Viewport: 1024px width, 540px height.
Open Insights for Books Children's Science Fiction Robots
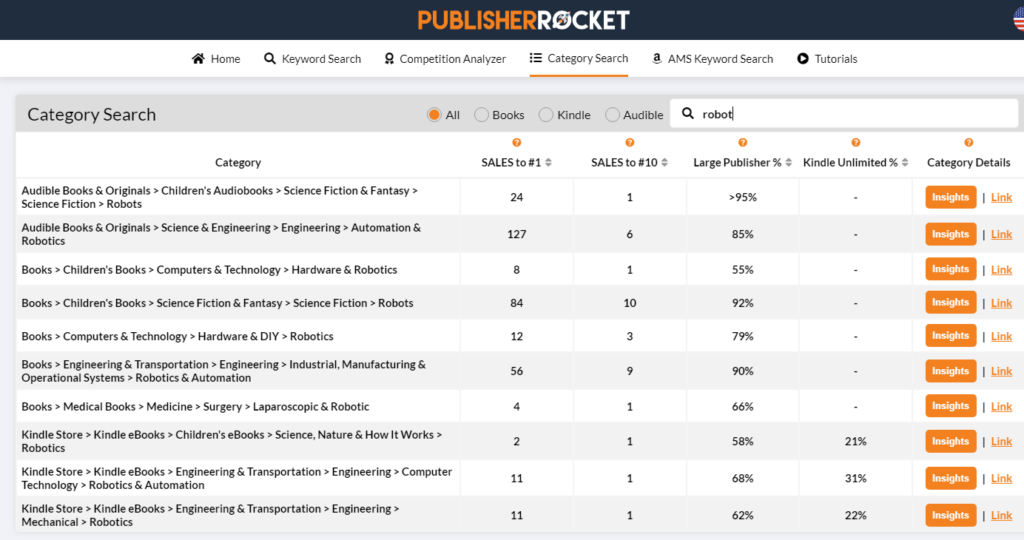[950, 302]
